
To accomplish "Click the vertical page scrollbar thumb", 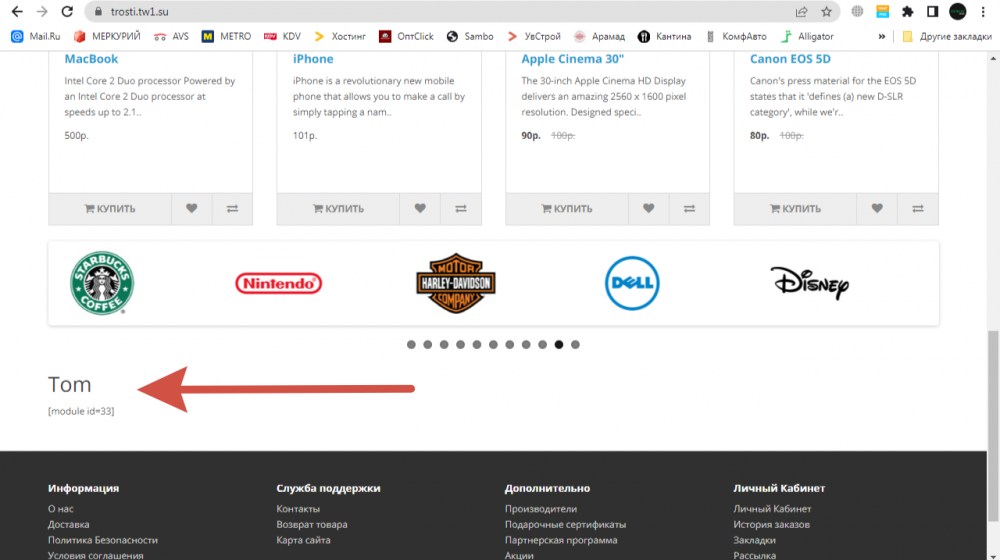I will tap(993, 426).
